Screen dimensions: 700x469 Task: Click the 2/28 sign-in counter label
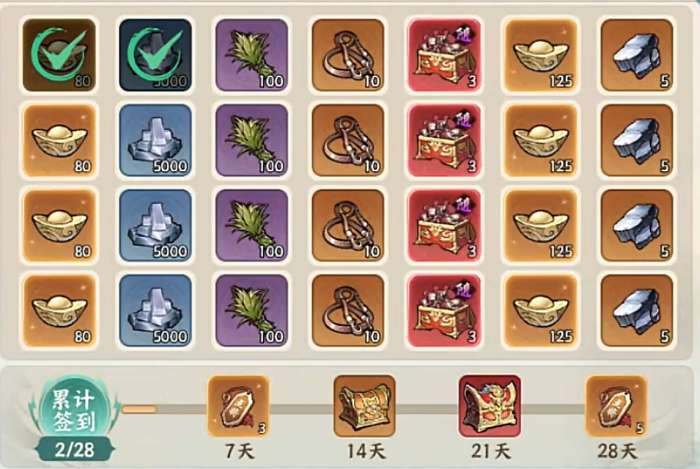click(x=75, y=449)
